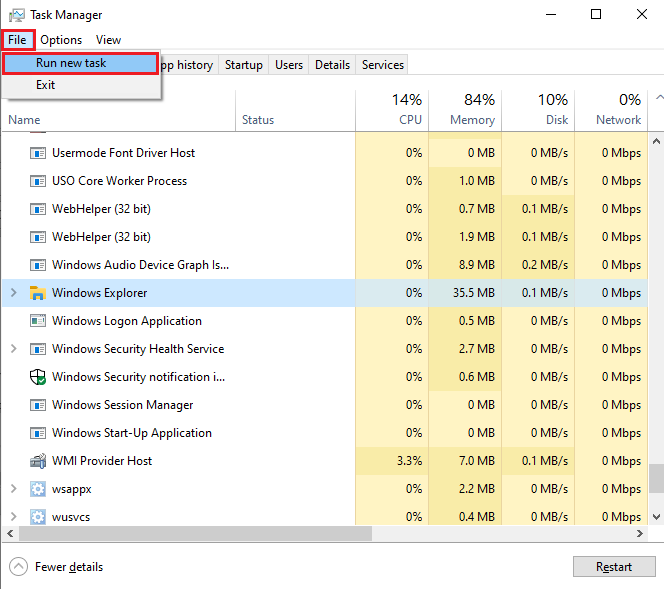
Task: Click the horizontal scrollbar left arrow
Action: [10, 534]
